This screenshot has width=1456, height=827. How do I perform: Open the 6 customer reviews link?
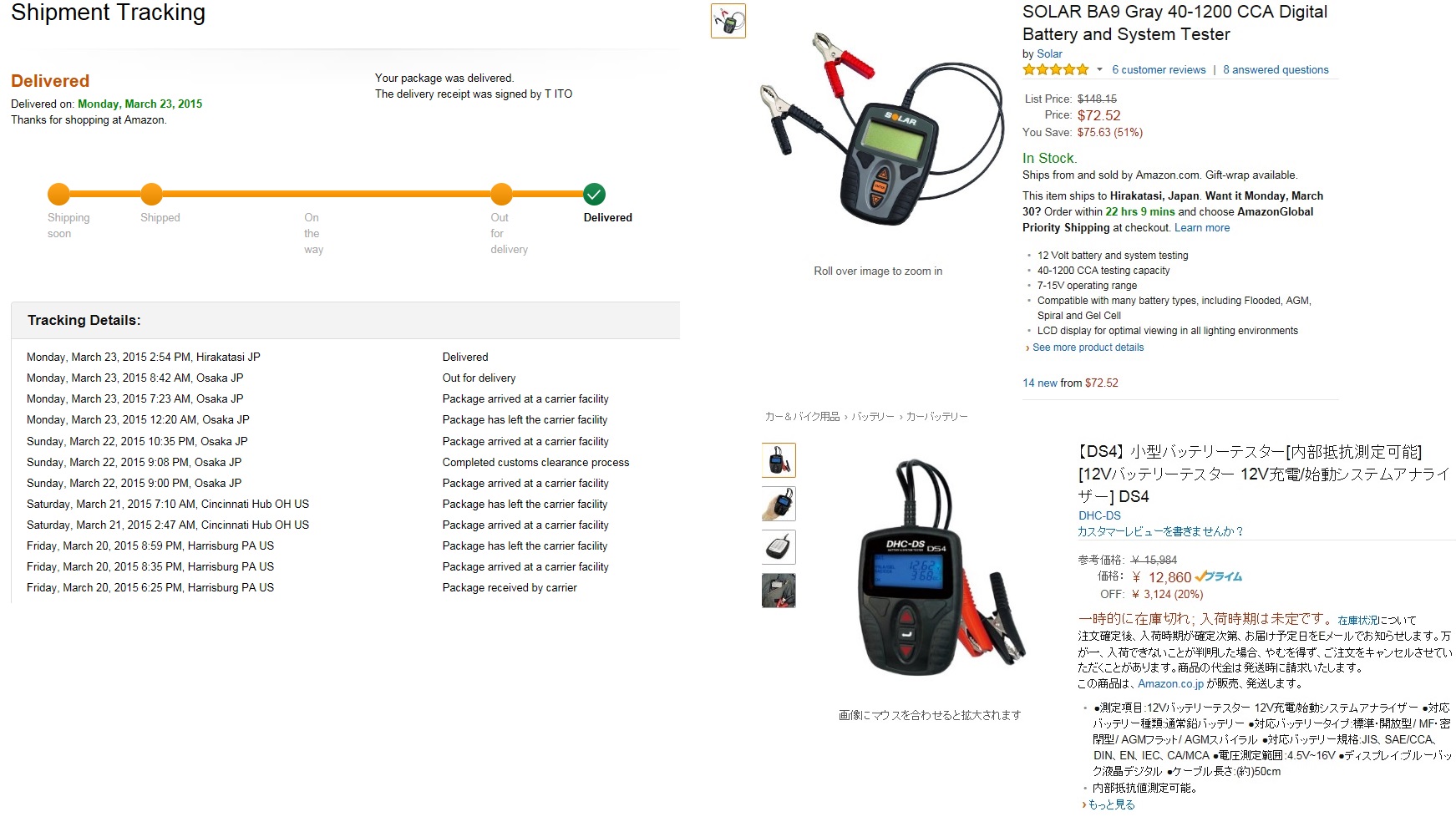(1159, 70)
